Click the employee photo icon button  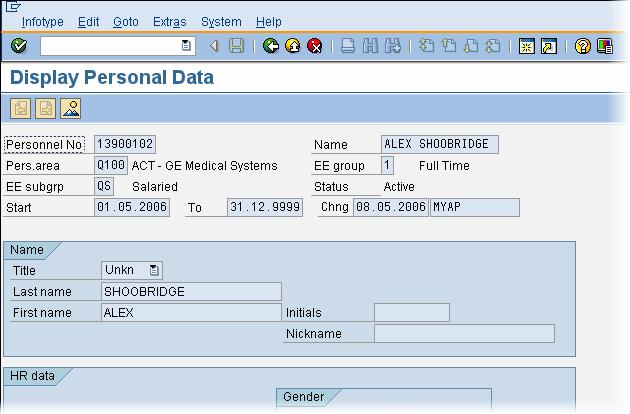click(x=70, y=109)
